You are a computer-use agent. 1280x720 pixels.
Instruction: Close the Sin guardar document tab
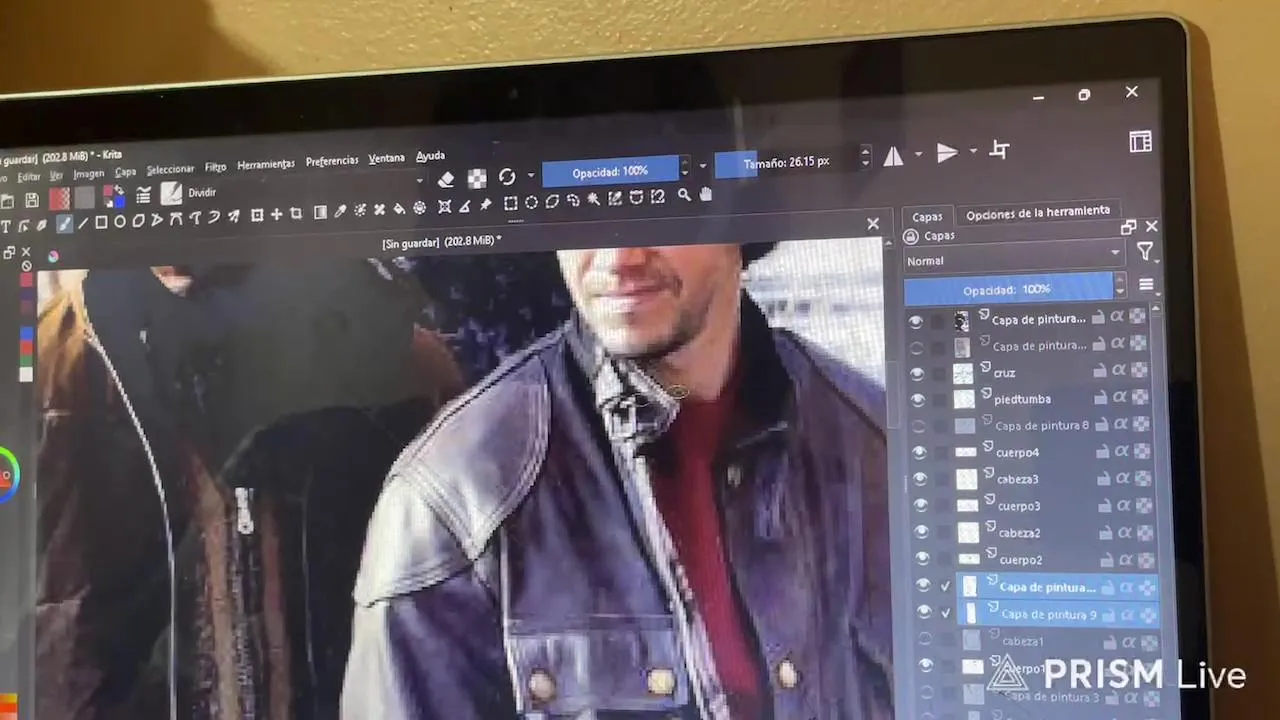tap(872, 224)
